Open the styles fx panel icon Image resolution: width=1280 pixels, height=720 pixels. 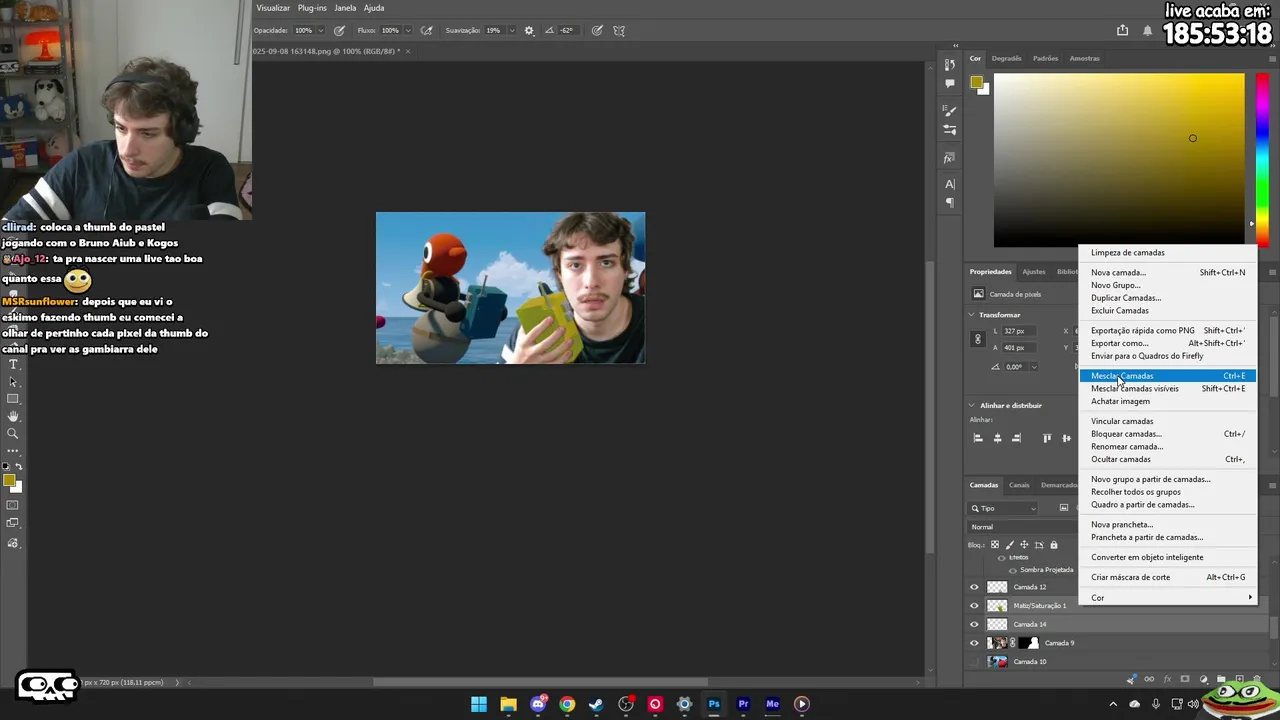950,158
